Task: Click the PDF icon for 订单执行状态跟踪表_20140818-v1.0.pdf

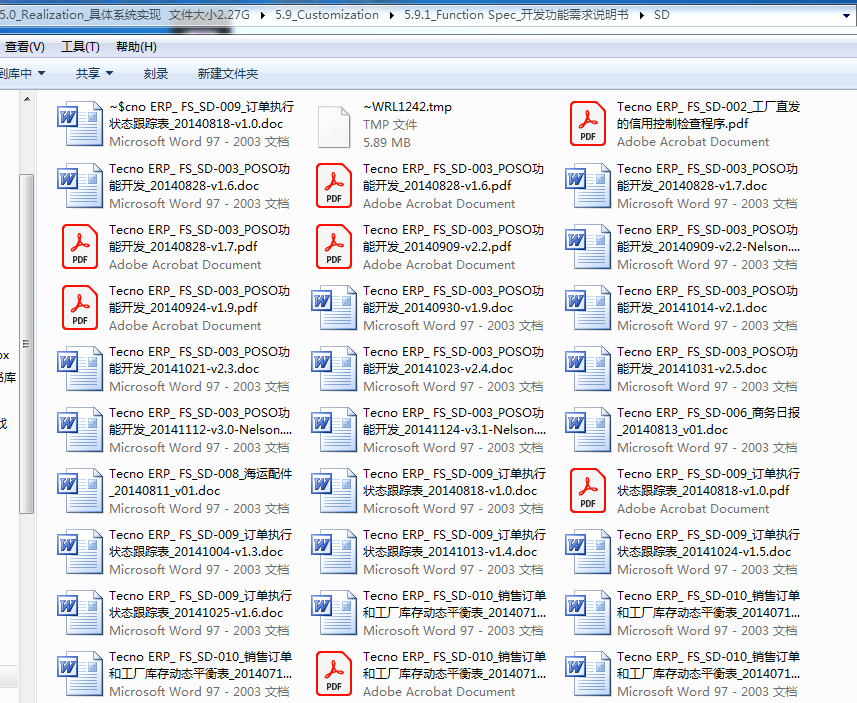Action: tap(588, 491)
